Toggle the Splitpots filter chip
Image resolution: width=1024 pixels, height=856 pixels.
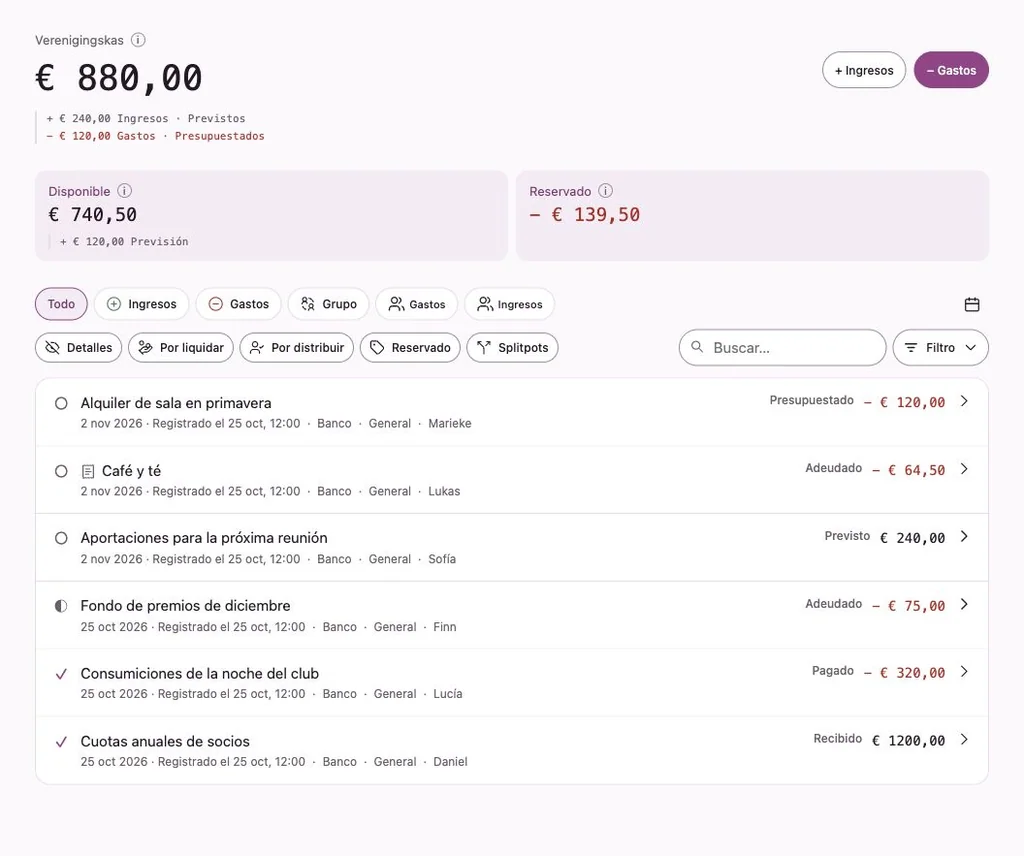(x=513, y=347)
